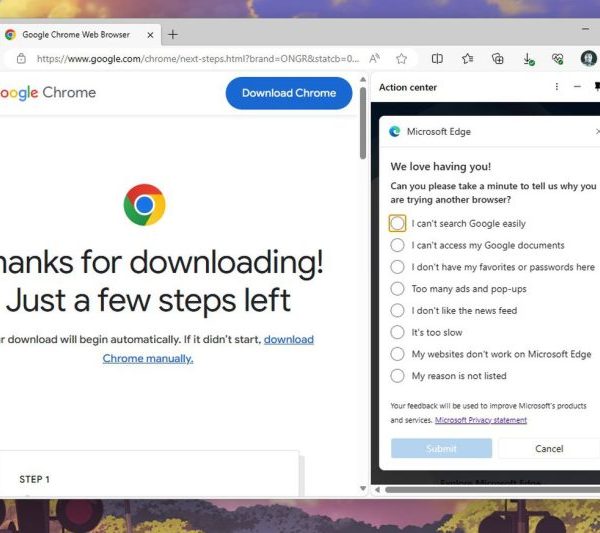The height and width of the screenshot is (533, 600).
Task: Click the page scrollbar up arrow
Action: [363, 80]
